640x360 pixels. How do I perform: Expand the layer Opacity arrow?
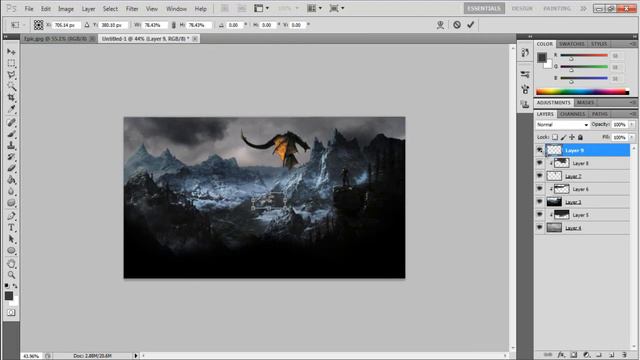coord(632,124)
